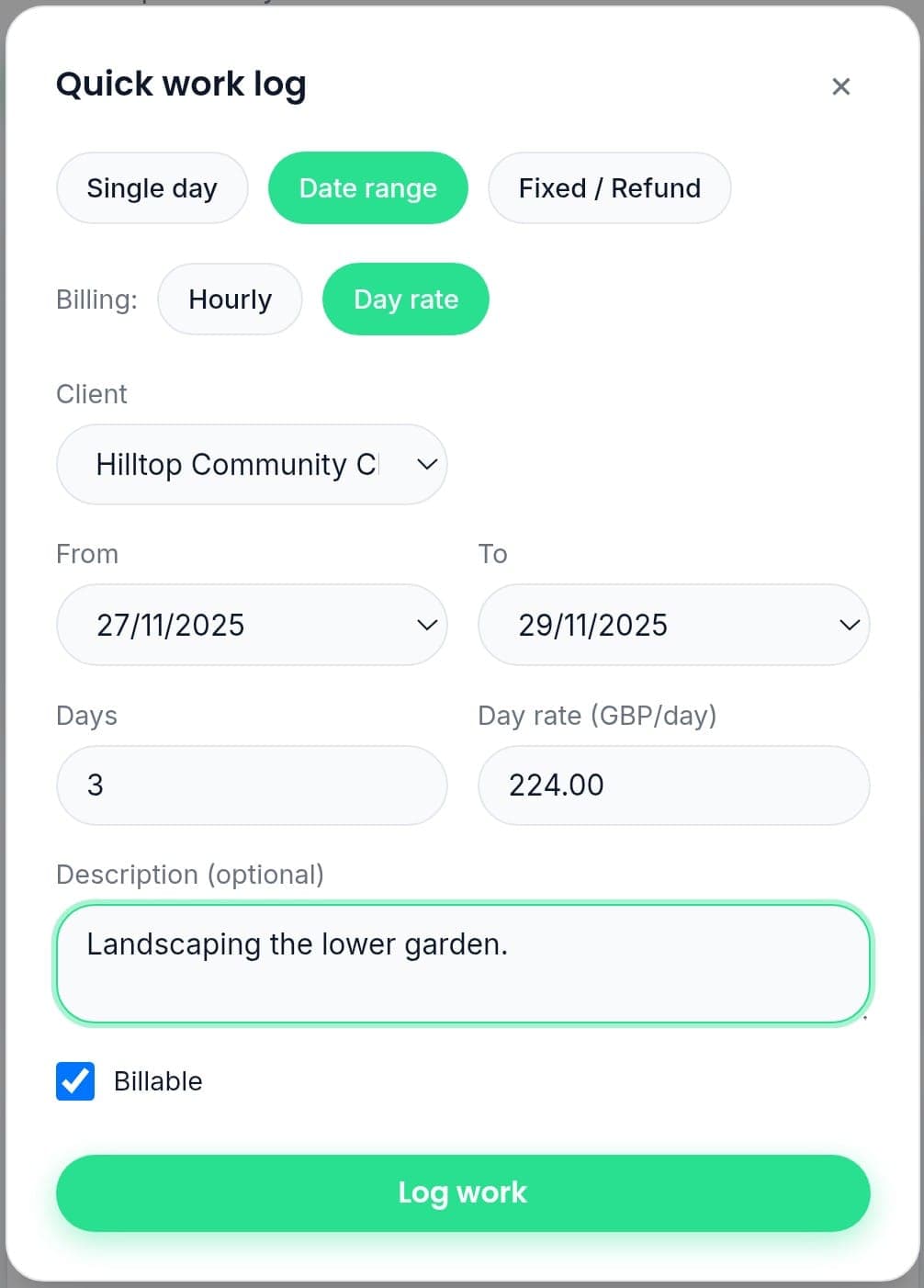Click the To field chevron arrow
The height and width of the screenshot is (1288, 924).
(x=847, y=625)
